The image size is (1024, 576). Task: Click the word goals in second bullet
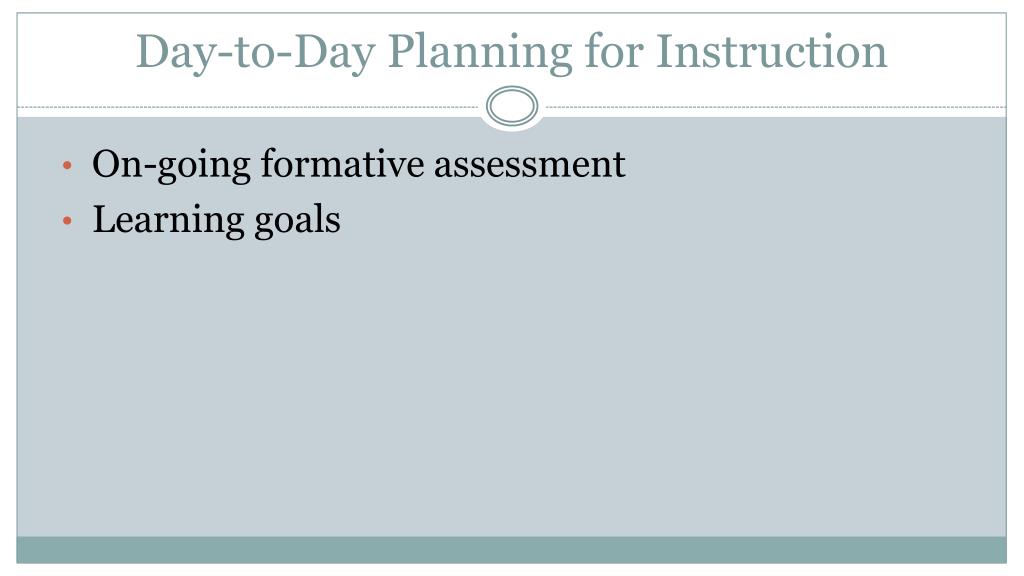(x=297, y=220)
